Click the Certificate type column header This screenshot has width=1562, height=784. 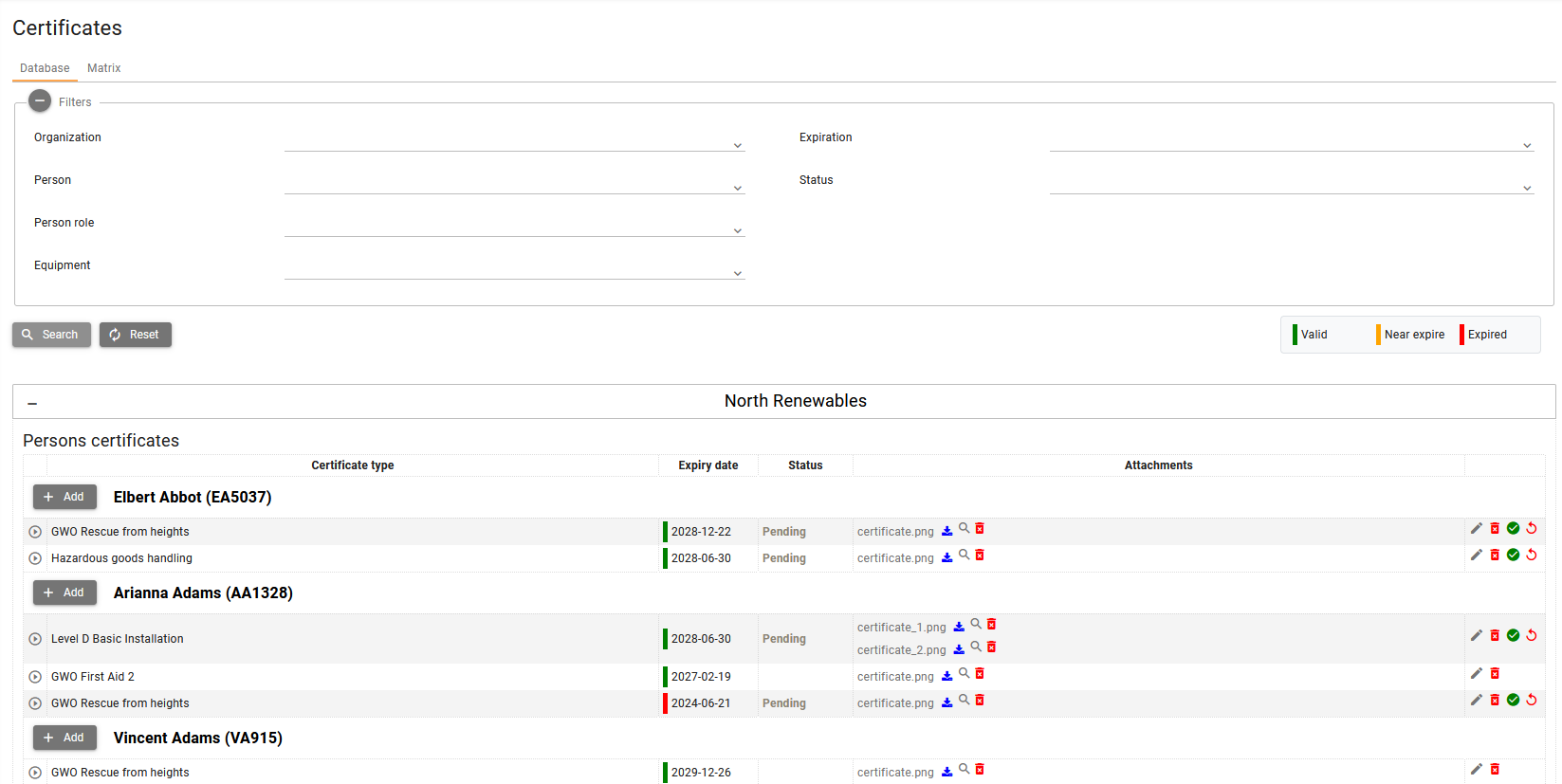coord(353,465)
